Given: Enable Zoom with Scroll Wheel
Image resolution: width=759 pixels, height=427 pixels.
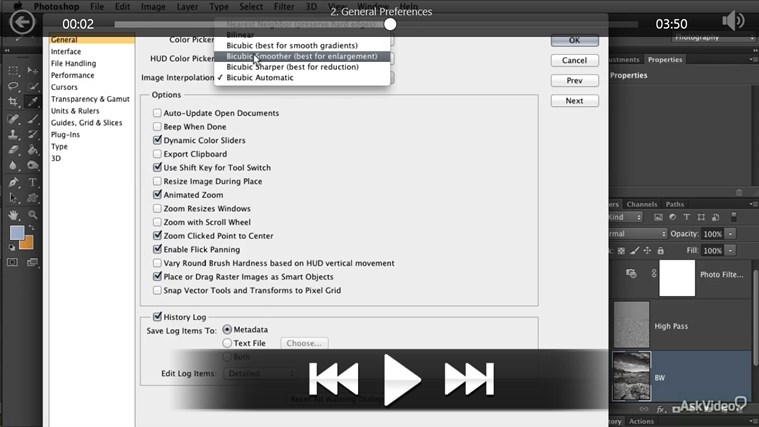Looking at the screenshot, I should pos(157,222).
